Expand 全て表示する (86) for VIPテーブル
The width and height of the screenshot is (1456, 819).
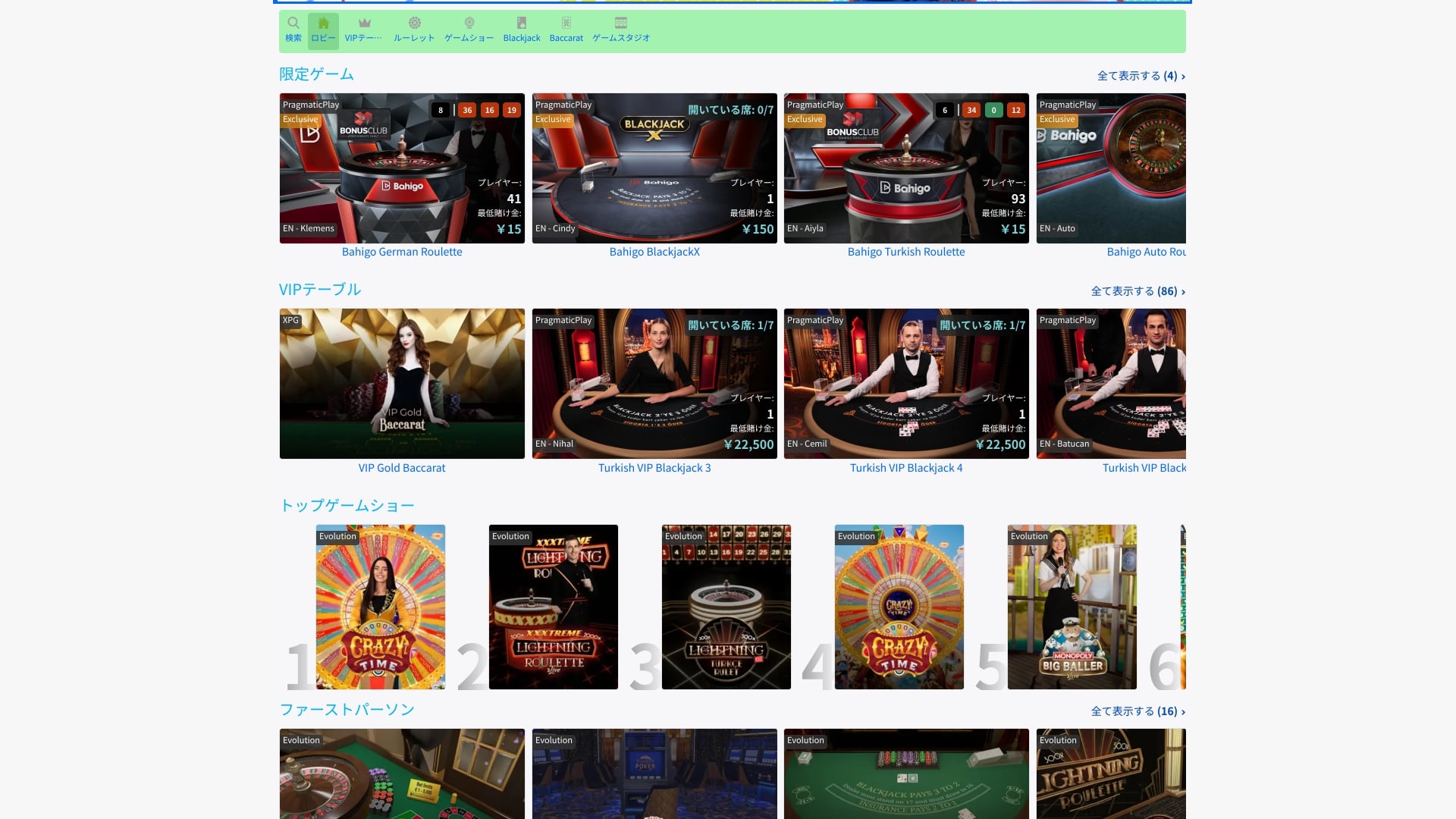[x=1136, y=290]
